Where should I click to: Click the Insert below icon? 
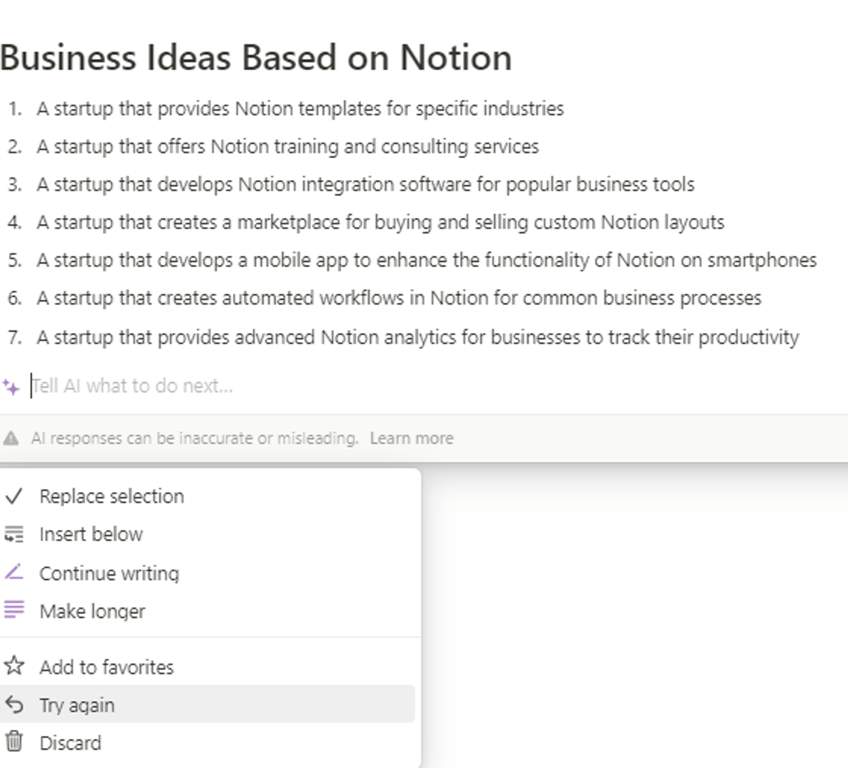[x=14, y=534]
